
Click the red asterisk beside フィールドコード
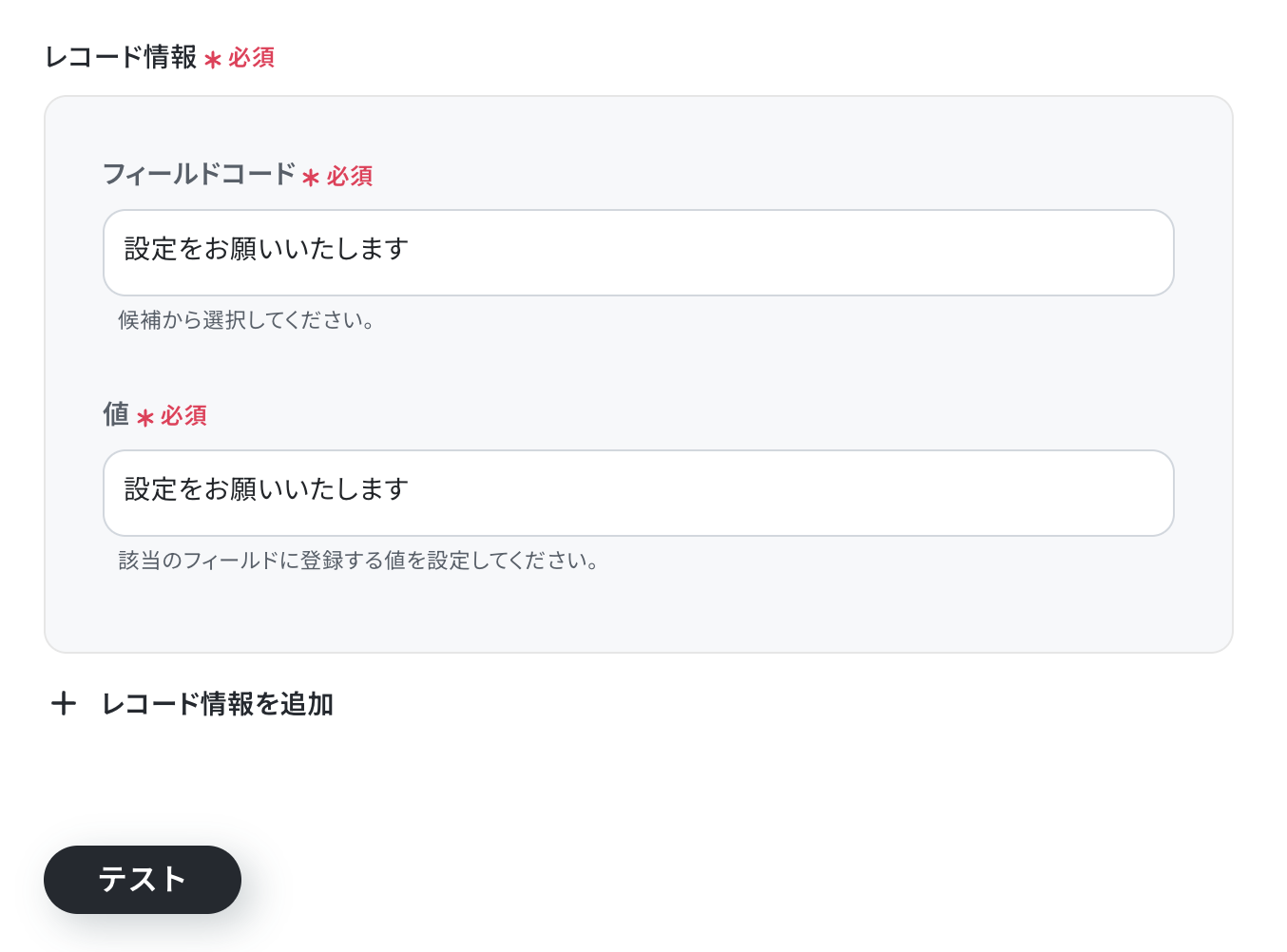(311, 178)
